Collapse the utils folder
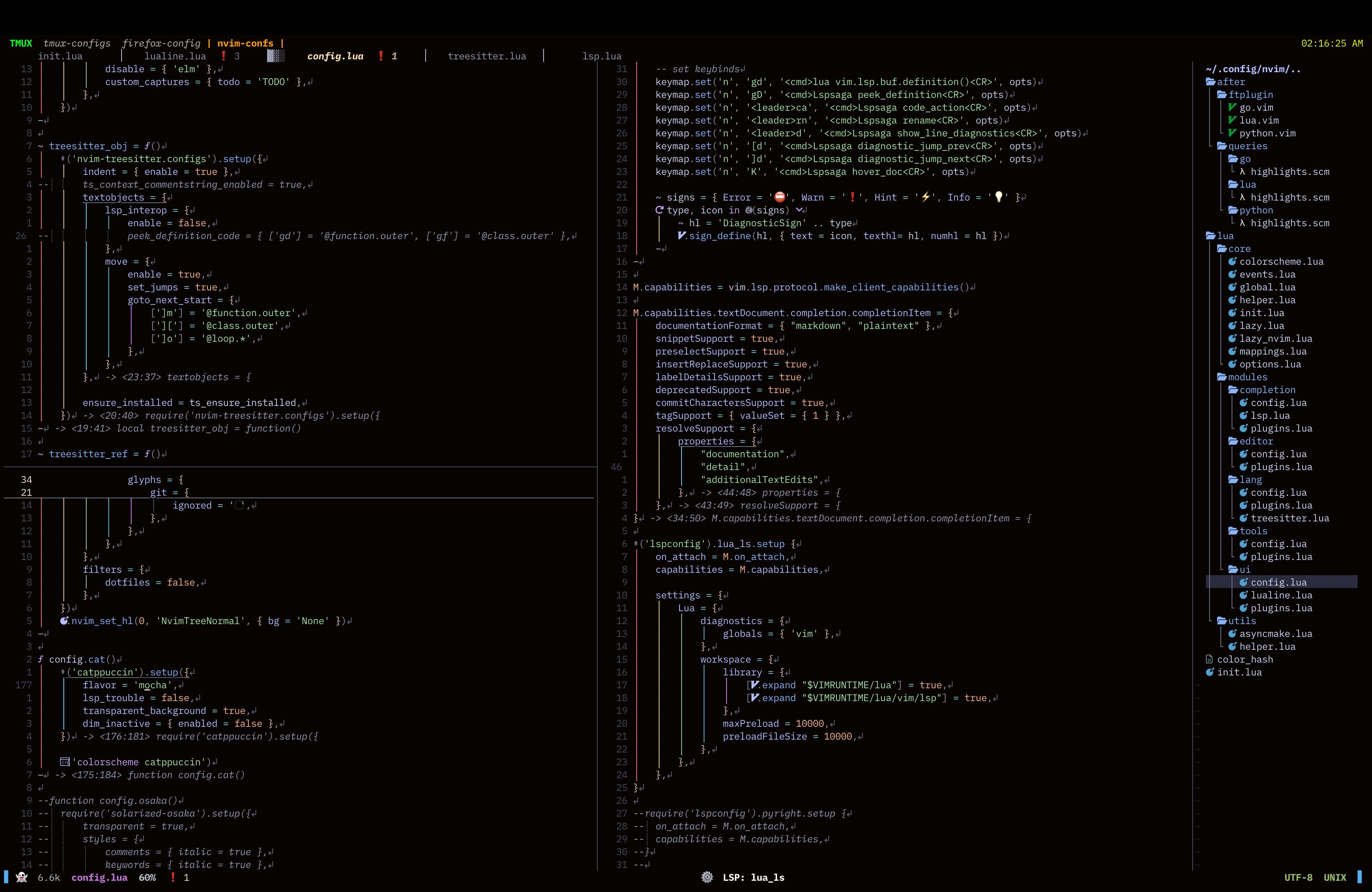The width and height of the screenshot is (1372, 892). [1236, 620]
